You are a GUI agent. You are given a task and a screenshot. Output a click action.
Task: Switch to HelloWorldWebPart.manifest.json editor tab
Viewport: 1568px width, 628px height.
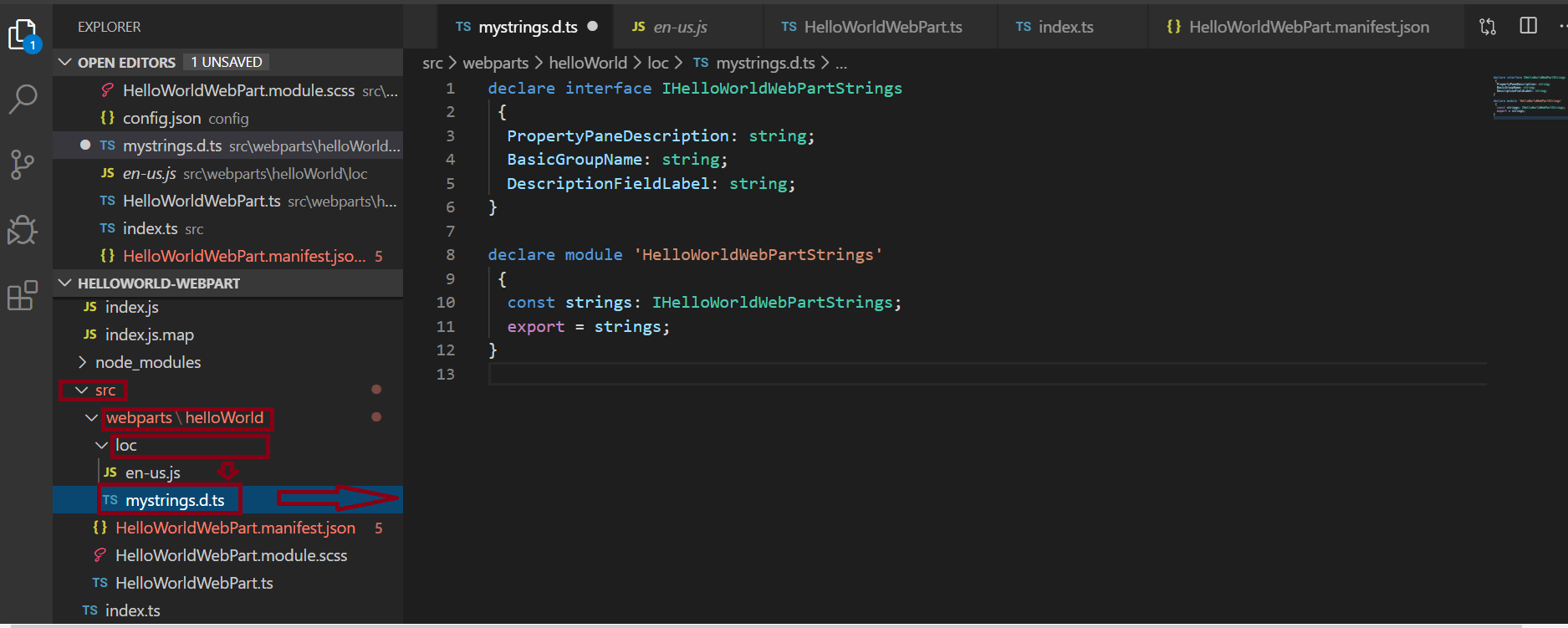point(1306,27)
